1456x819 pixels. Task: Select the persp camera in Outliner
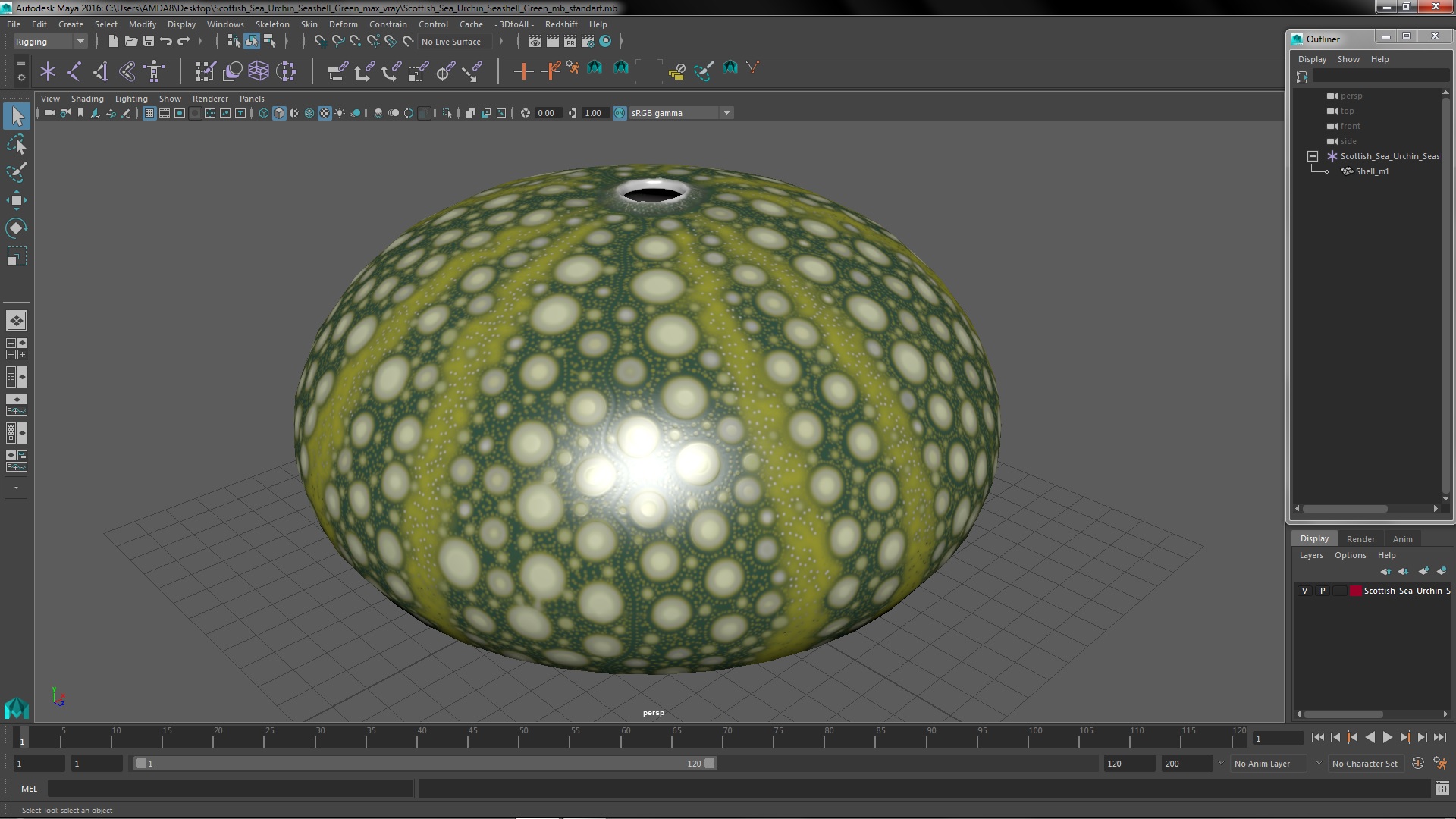click(1351, 96)
